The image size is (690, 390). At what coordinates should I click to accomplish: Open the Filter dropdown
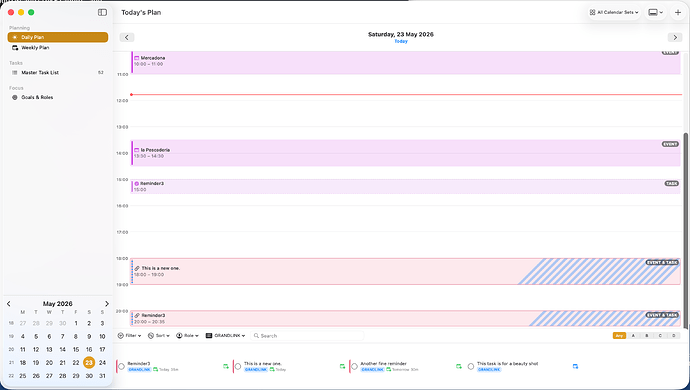129,335
